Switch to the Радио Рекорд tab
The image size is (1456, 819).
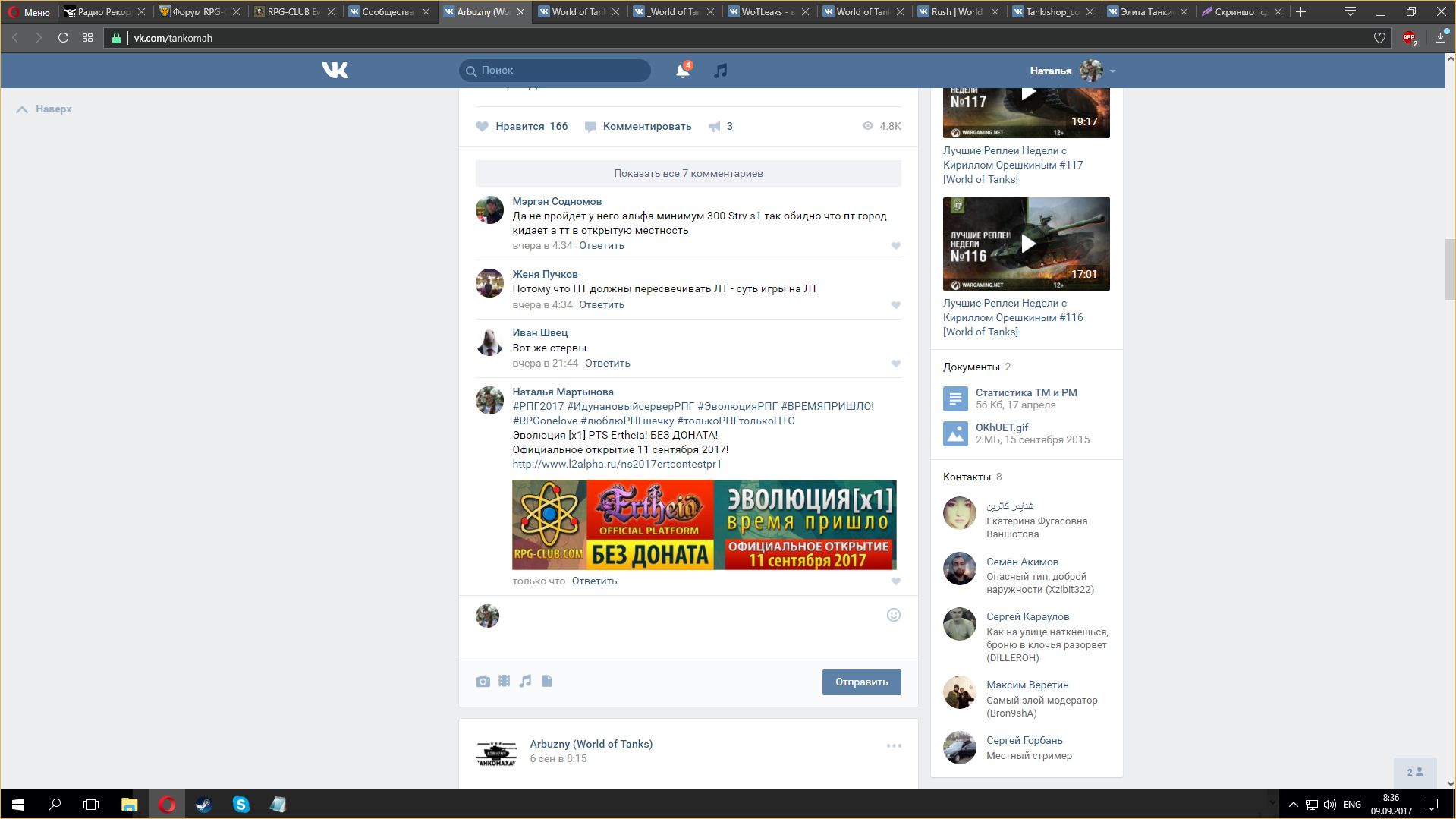coord(104,12)
